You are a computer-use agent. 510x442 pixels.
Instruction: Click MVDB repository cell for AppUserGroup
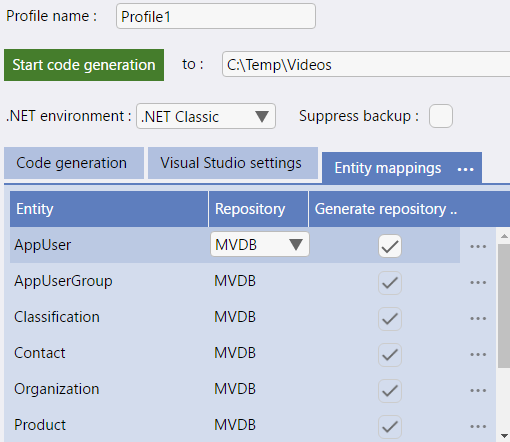(x=235, y=281)
